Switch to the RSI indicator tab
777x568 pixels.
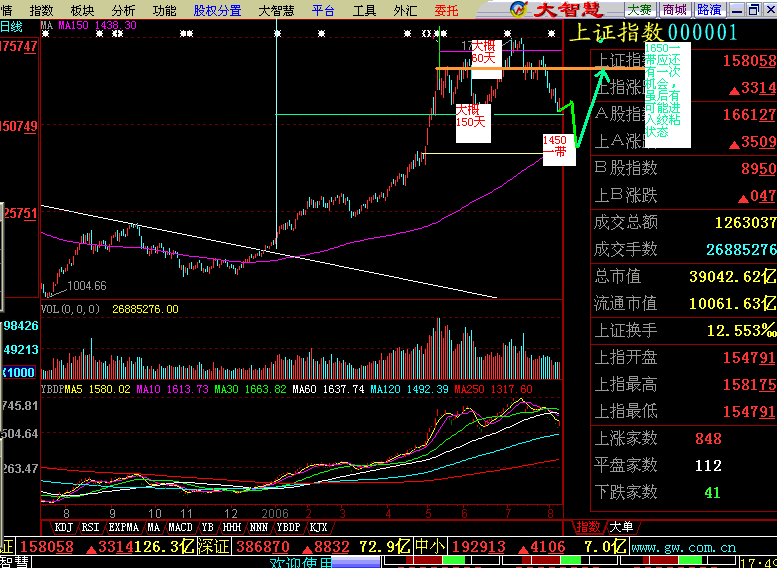point(90,527)
